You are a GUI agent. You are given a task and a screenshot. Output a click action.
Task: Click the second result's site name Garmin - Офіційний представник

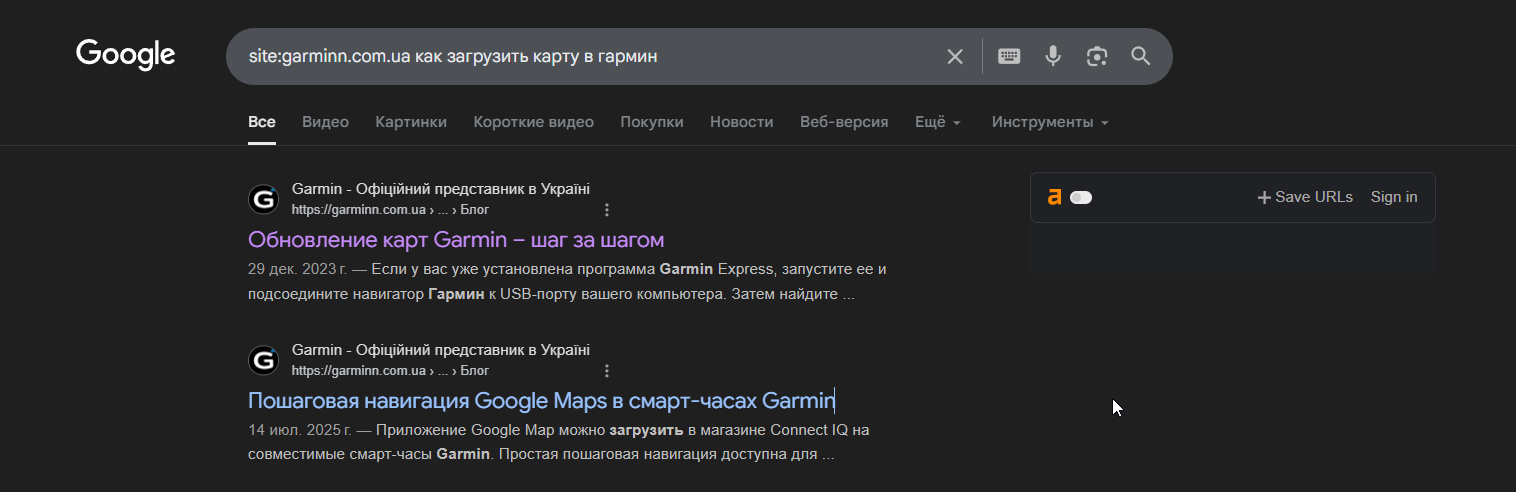point(441,350)
